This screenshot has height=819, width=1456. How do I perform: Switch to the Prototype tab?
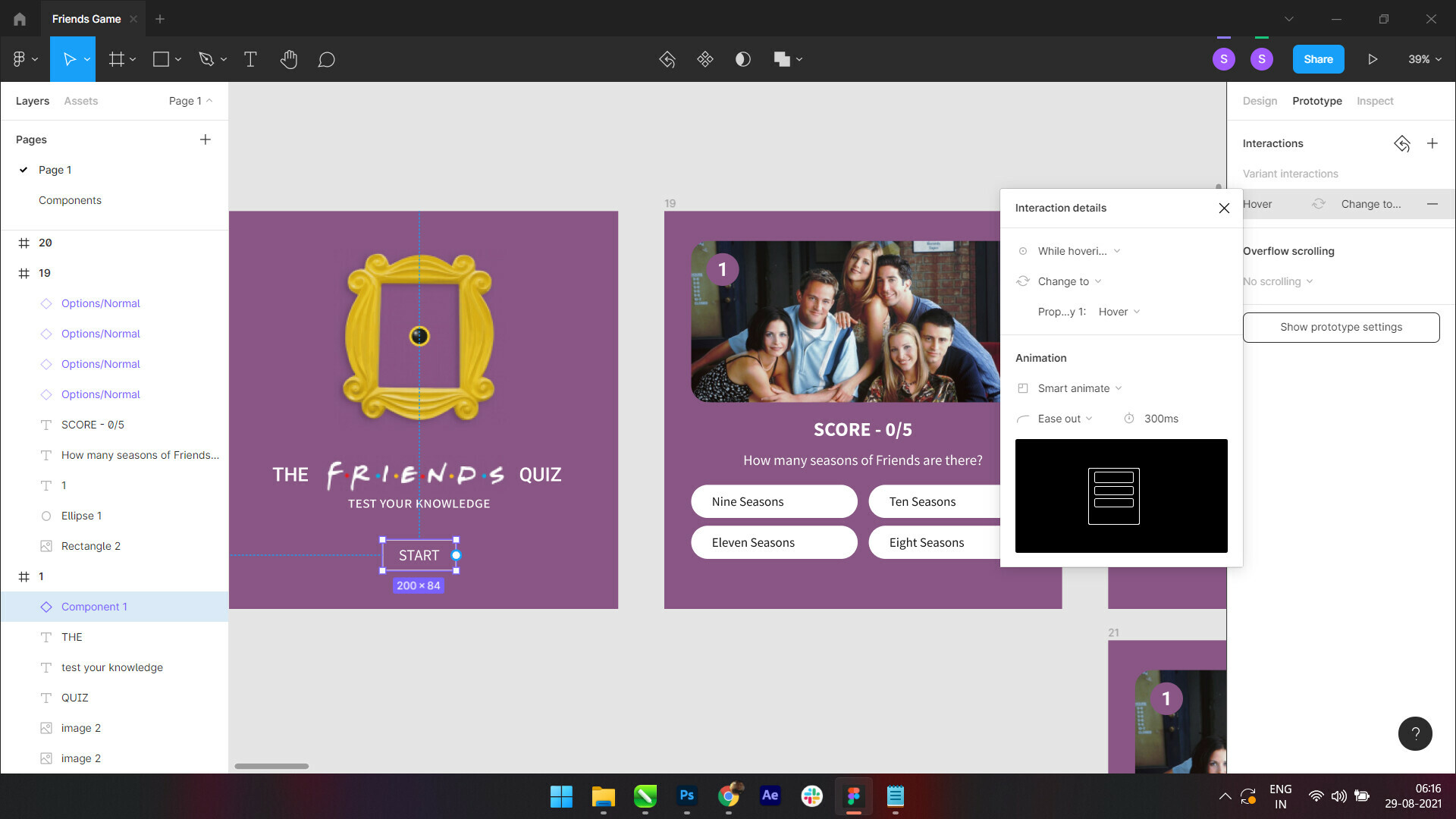click(x=1317, y=101)
